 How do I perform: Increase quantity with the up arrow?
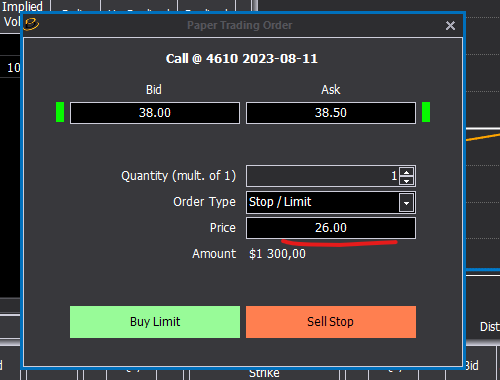(406, 172)
